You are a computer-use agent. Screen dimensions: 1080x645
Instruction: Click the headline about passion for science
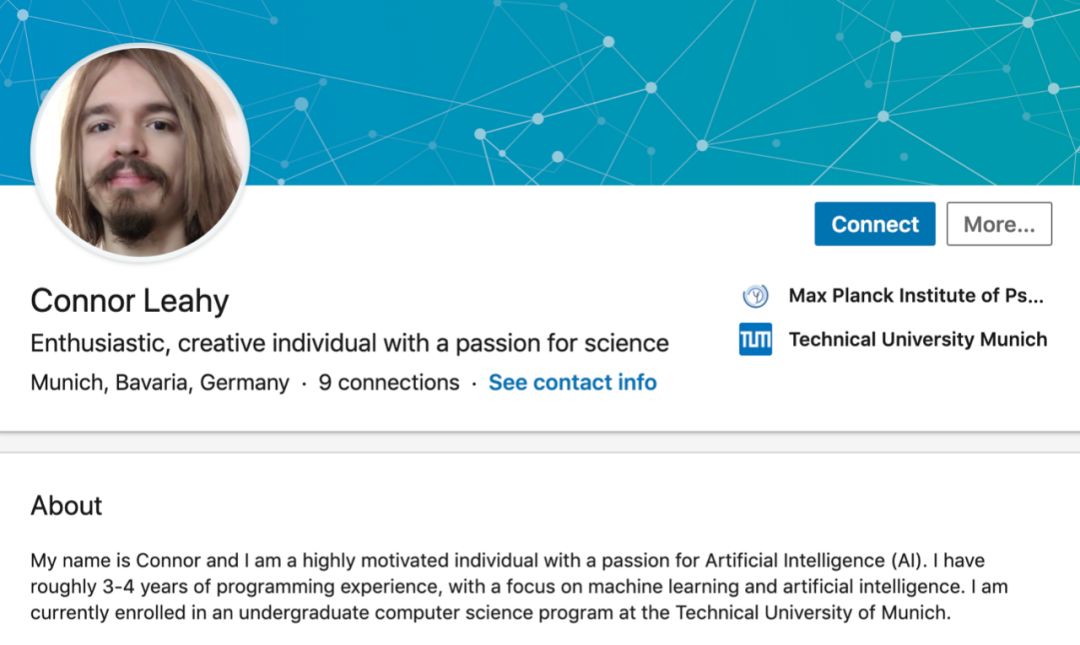pos(349,344)
